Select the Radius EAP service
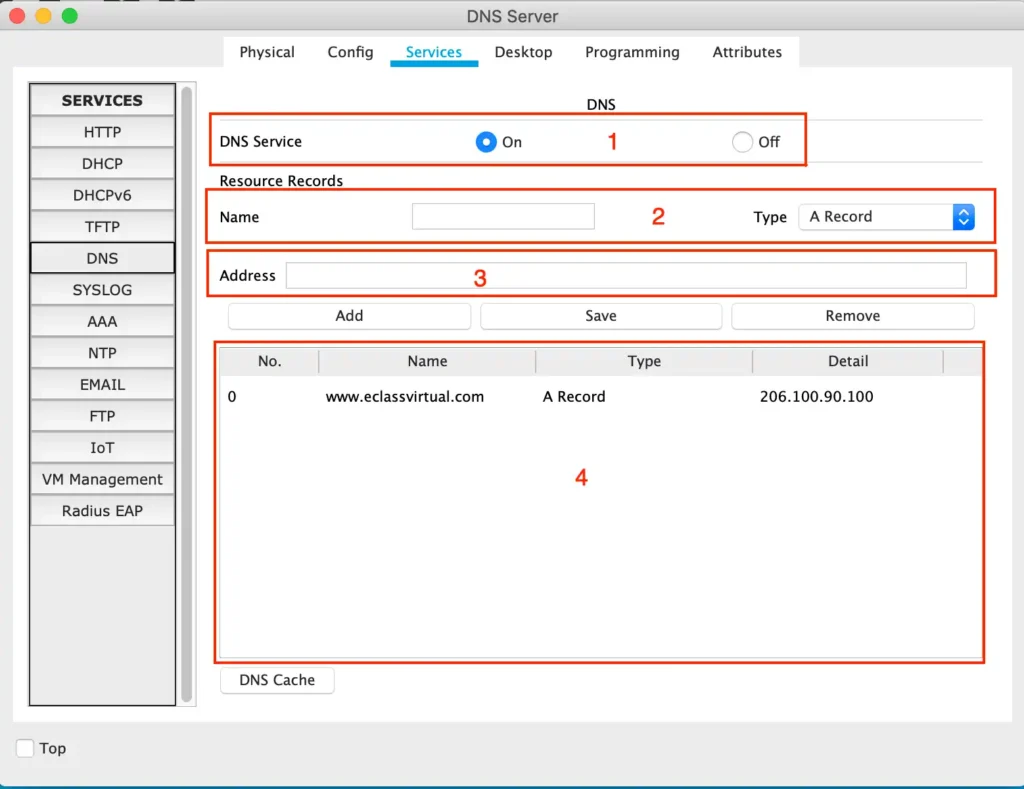This screenshot has height=789, width=1024. tap(103, 511)
